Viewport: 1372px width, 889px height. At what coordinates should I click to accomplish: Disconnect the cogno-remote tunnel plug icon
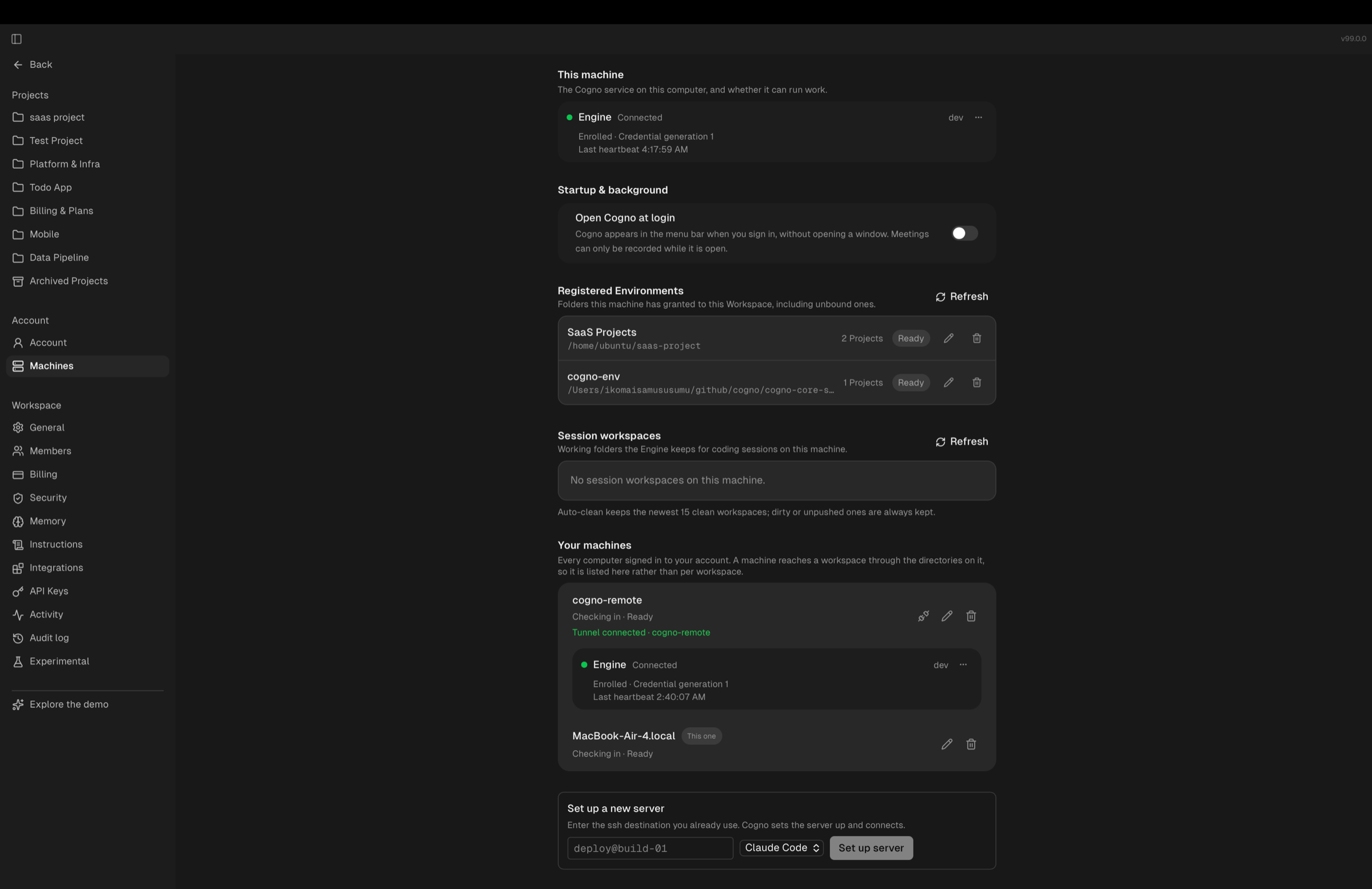click(x=923, y=616)
